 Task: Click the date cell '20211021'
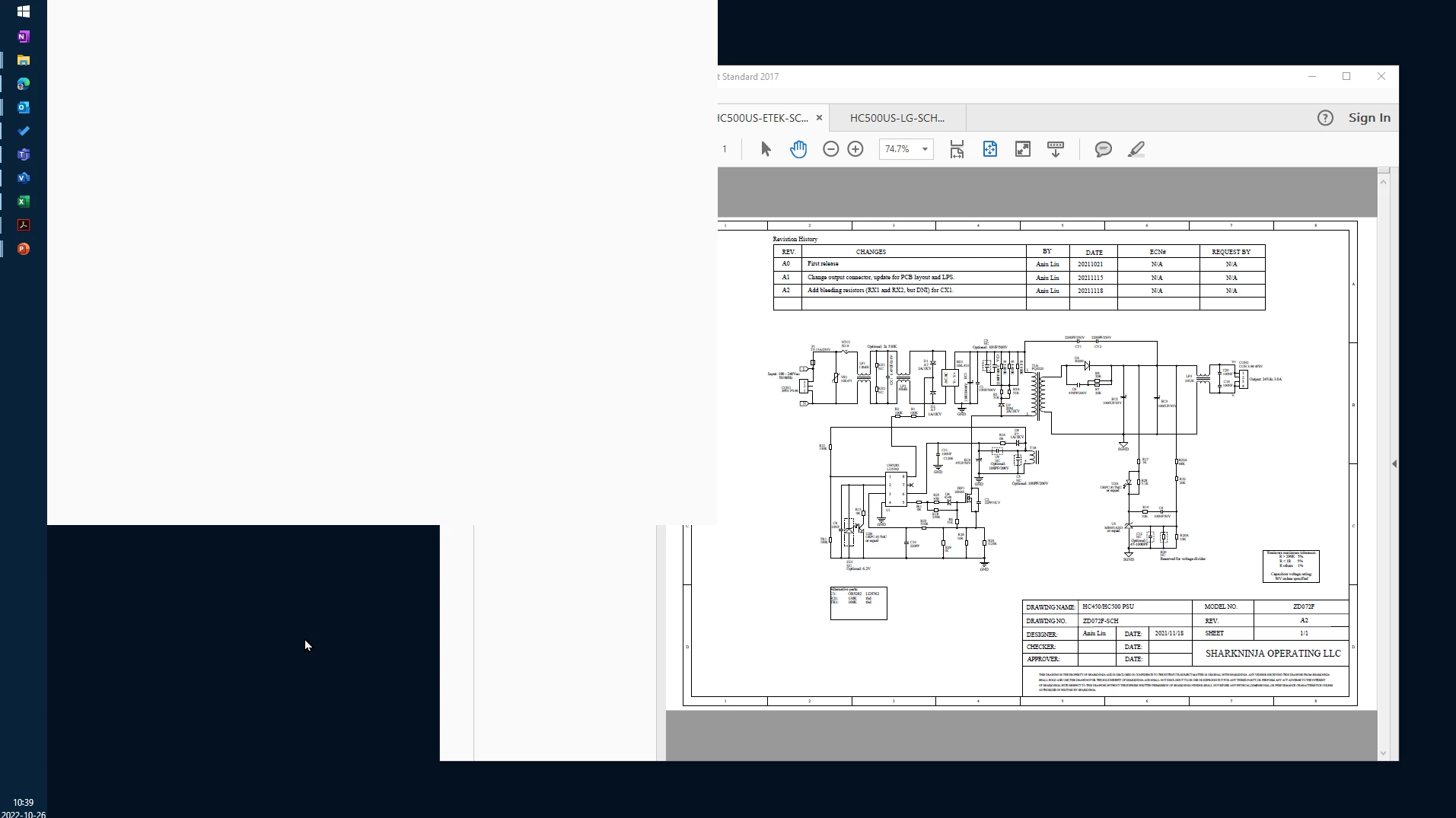pos(1091,265)
